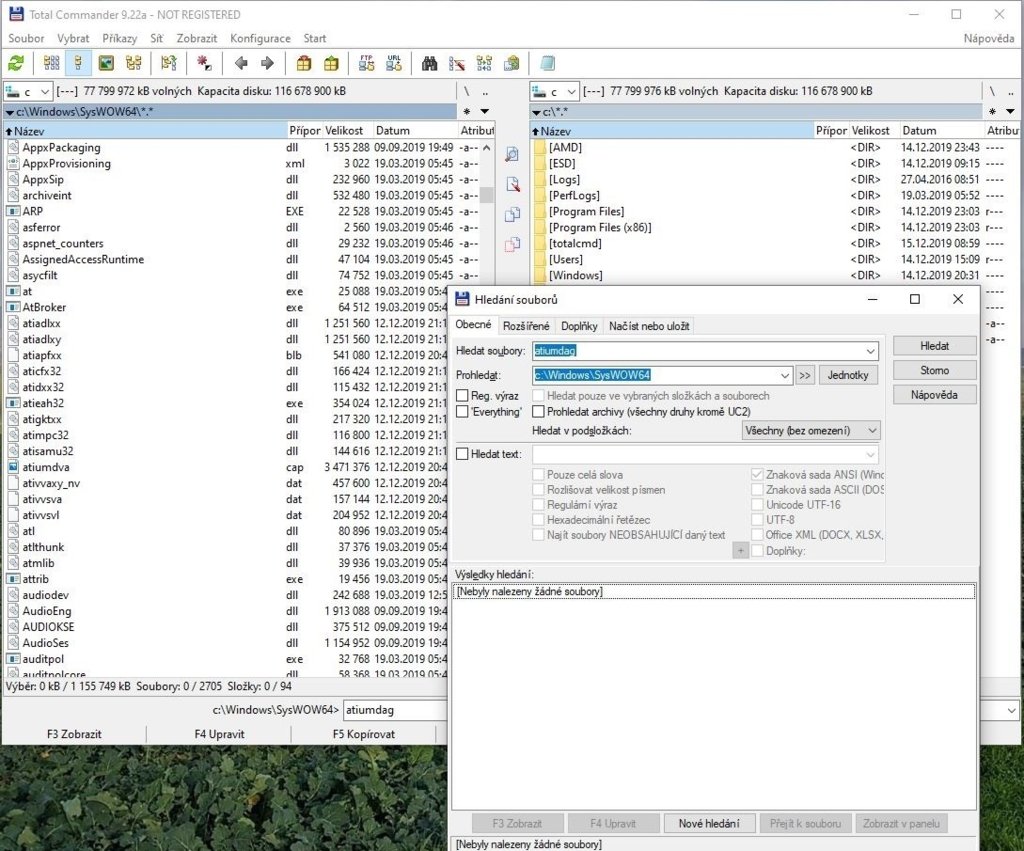Open the 'Konfigurace' menu
1024x851 pixels.
260,39
